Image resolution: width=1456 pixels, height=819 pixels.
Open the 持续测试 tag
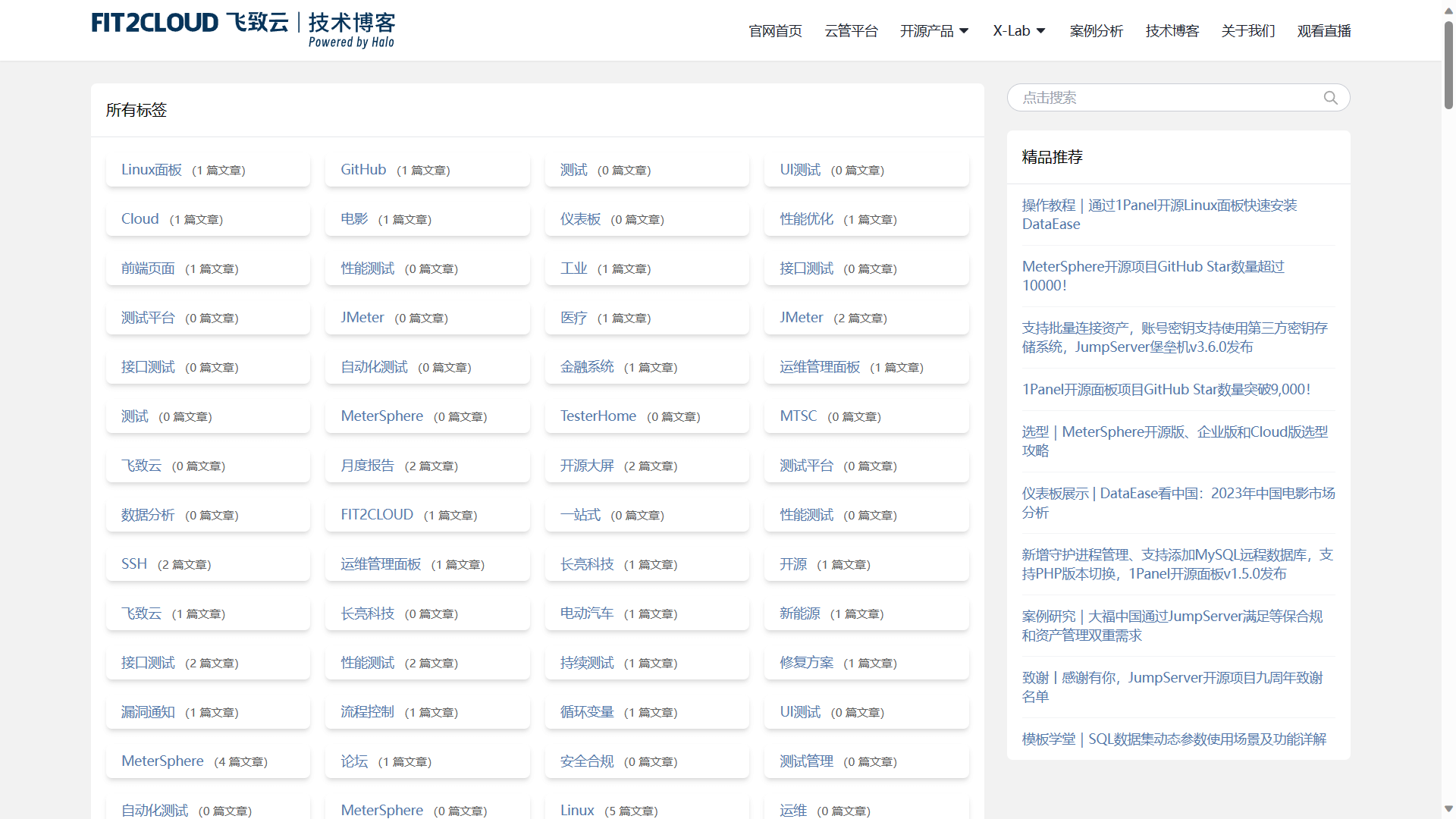click(x=587, y=663)
